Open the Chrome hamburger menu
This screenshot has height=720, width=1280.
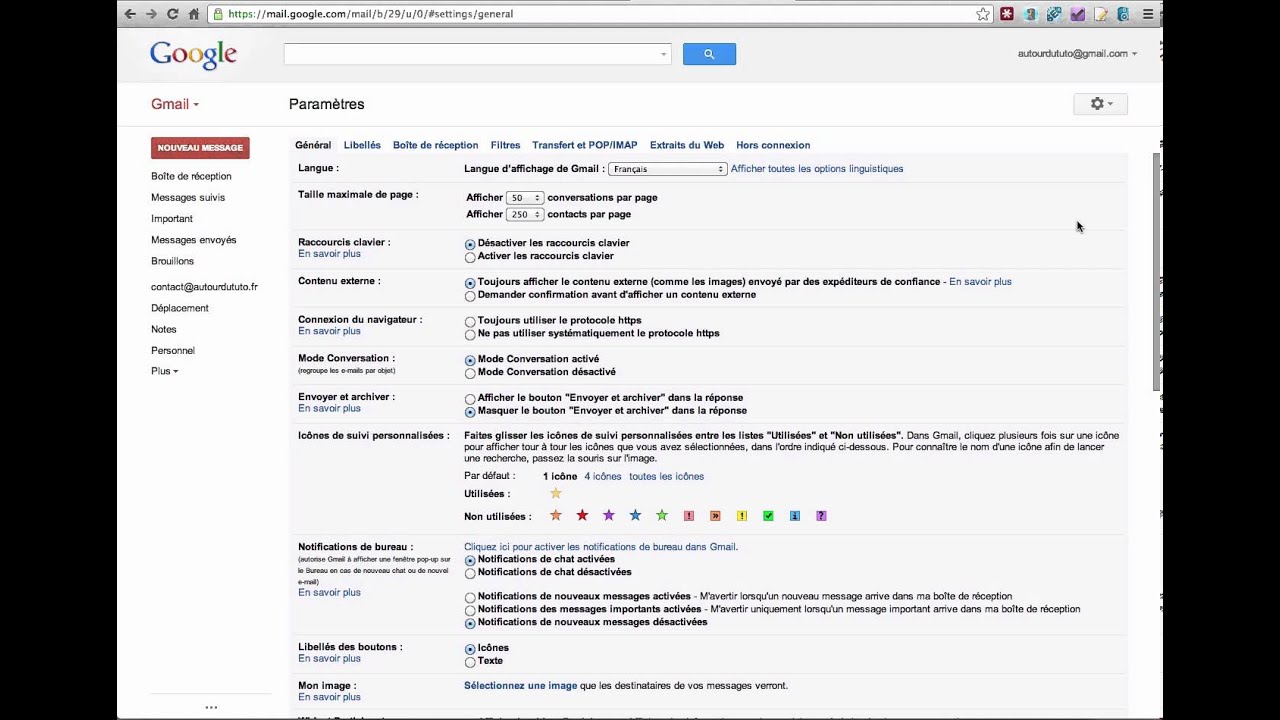pyautogui.click(x=1148, y=14)
